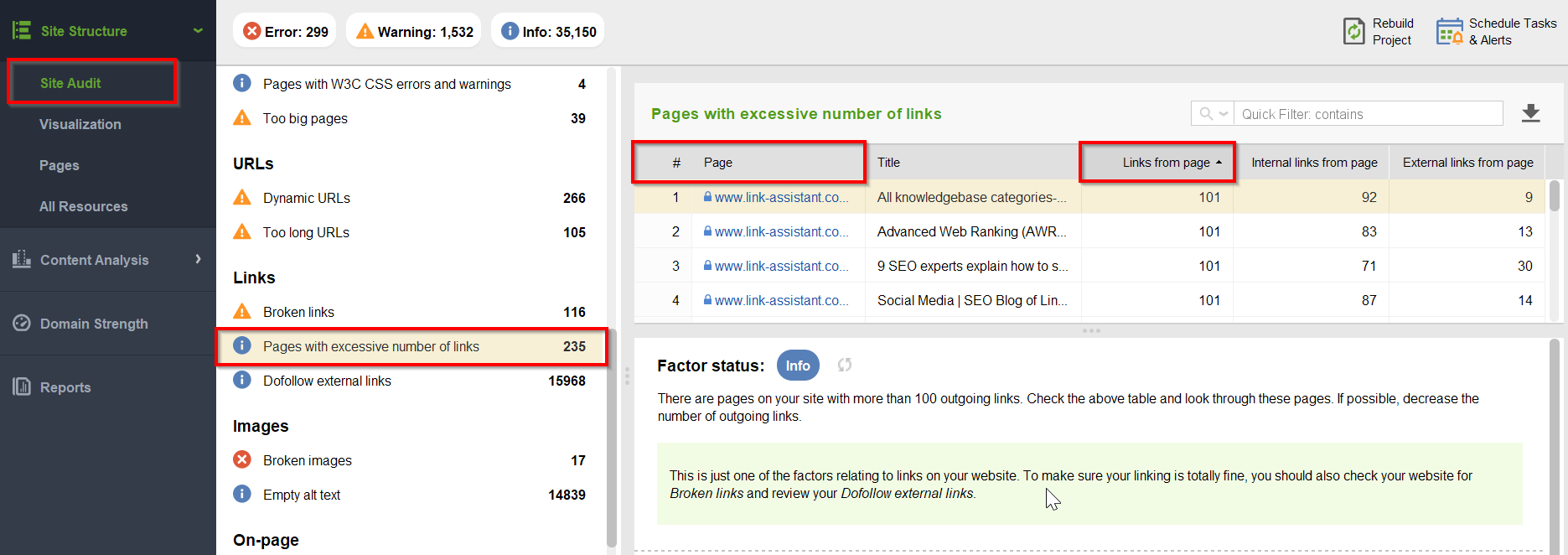Click the refresh icon beside Info status
Screen dimensions: 1568x555
(845, 365)
